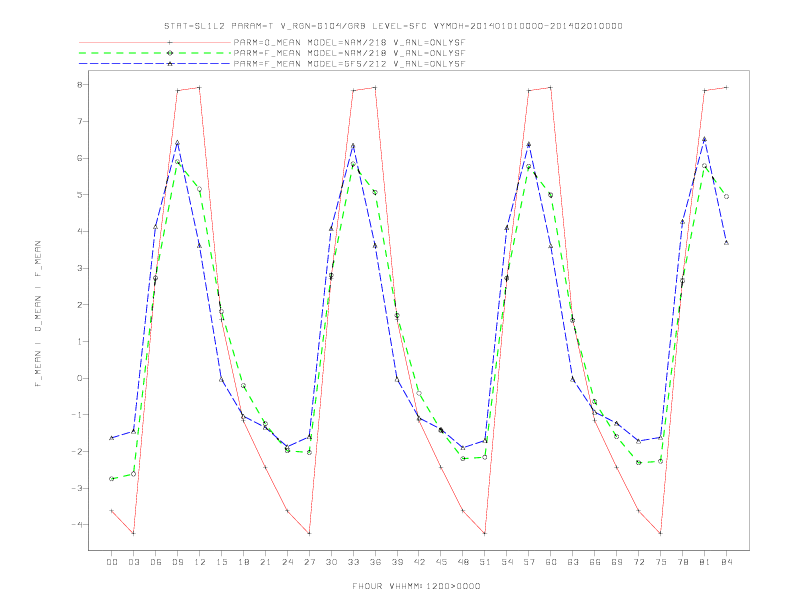Image resolution: width=792 pixels, height=612 pixels.
Task: Select the F_MEAN GFS/212 legend label
Action: click(349, 64)
